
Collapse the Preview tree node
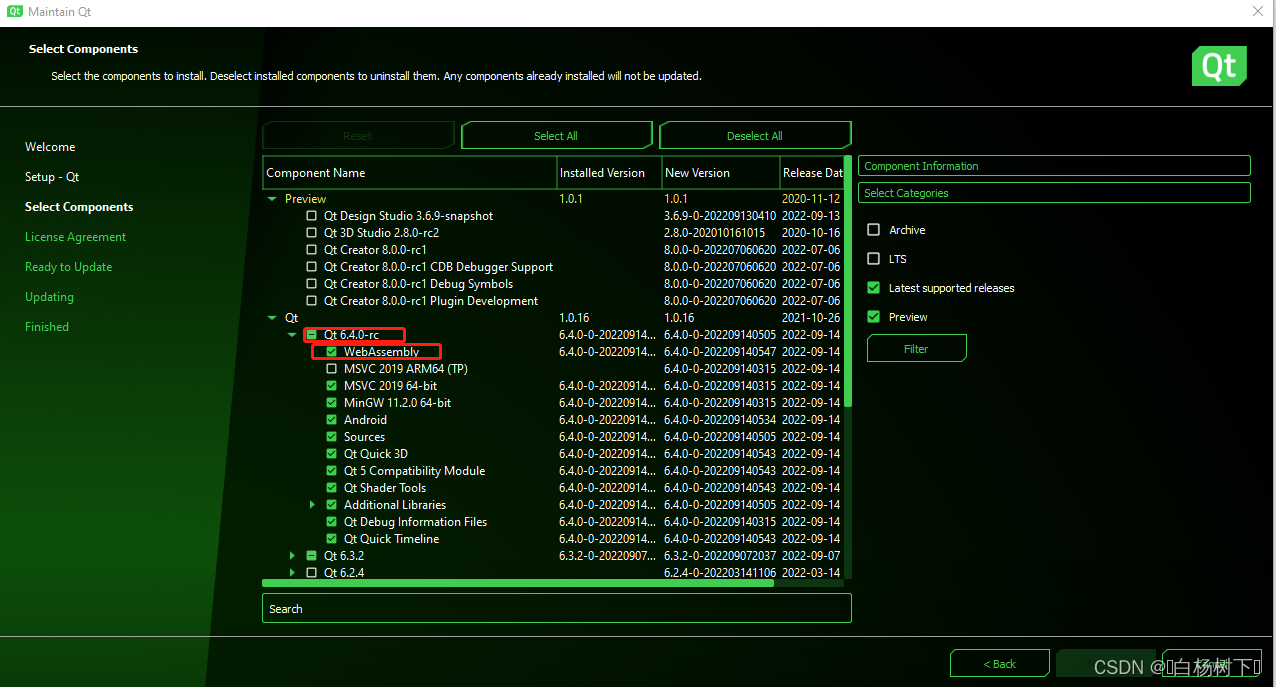coord(272,199)
